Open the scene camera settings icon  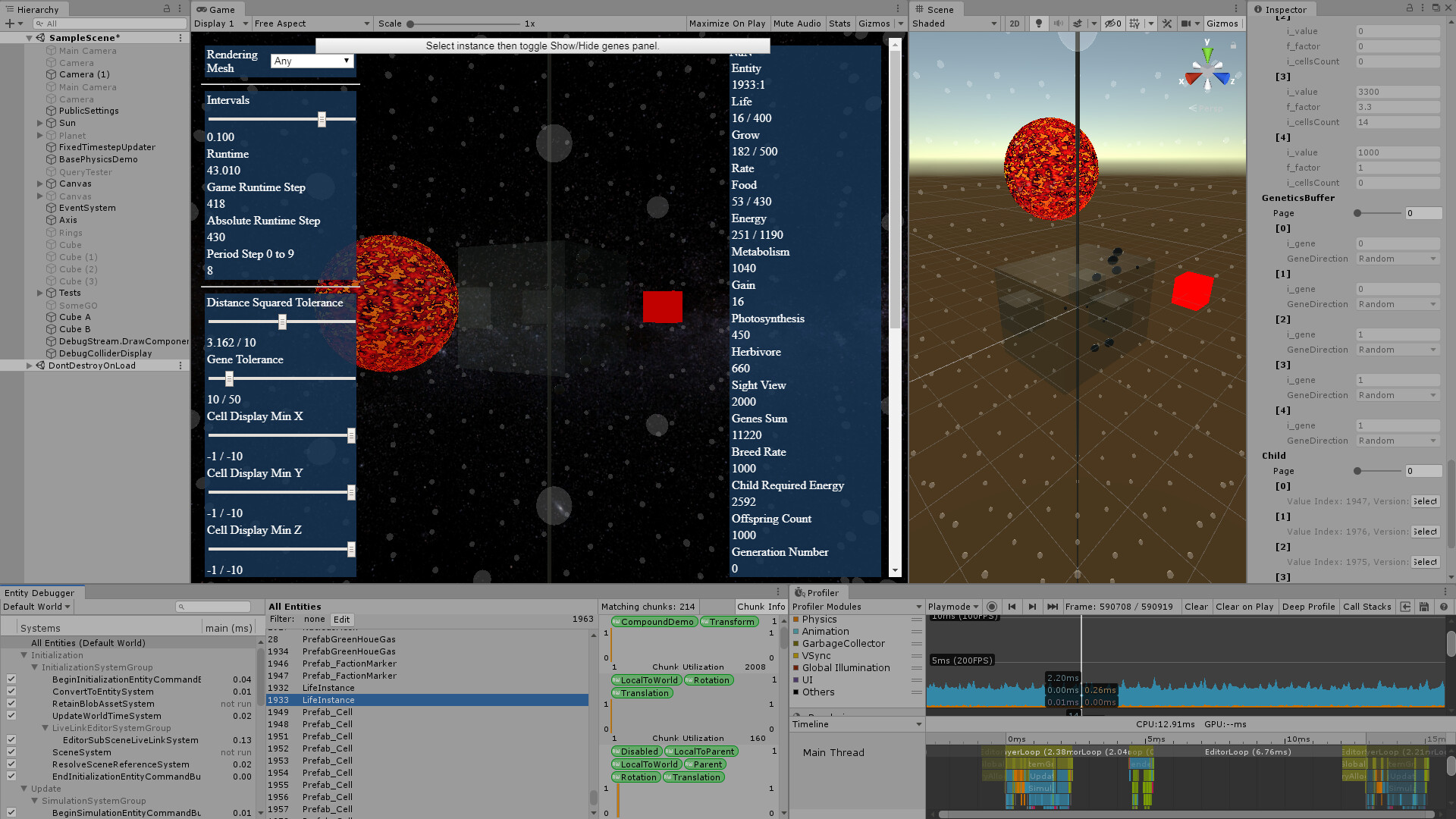[x=1186, y=24]
